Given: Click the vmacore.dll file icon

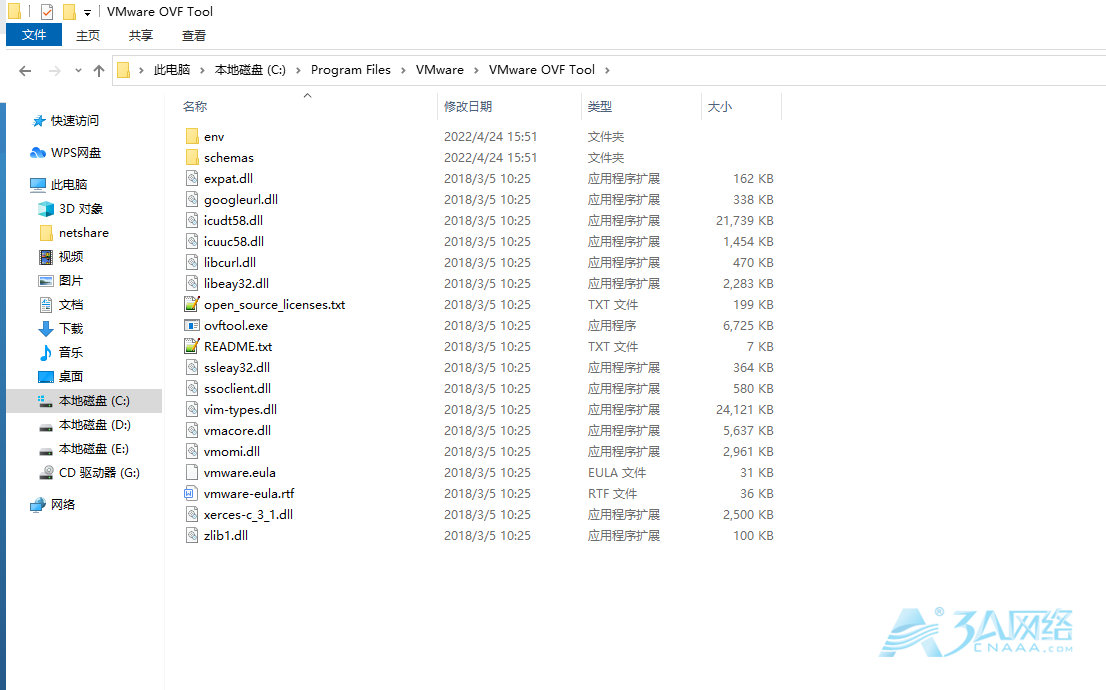Looking at the screenshot, I should click(x=192, y=430).
